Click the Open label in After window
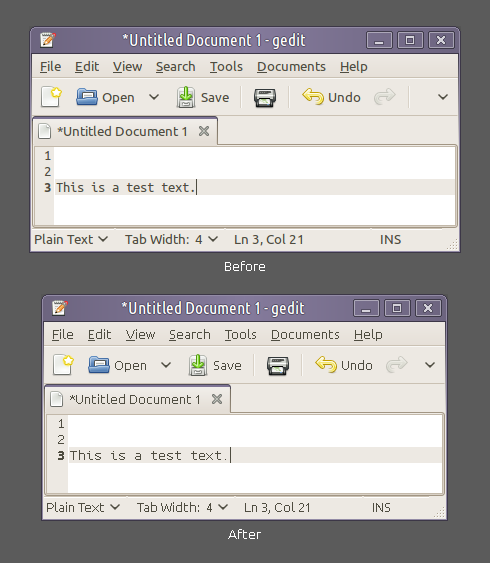The width and height of the screenshot is (490, 563). point(130,366)
